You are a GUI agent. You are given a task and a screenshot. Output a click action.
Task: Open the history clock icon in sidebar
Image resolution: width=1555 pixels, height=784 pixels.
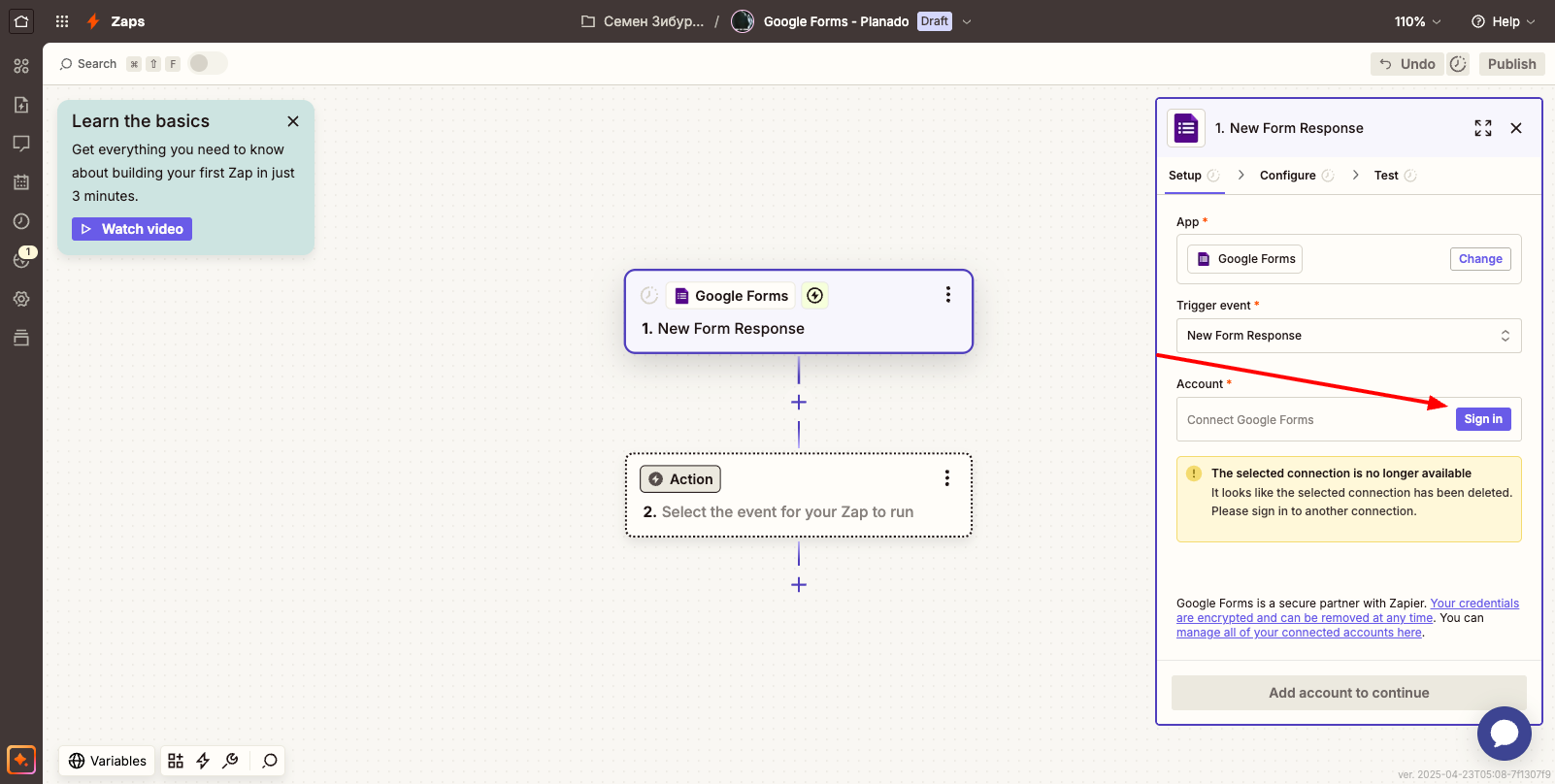click(x=21, y=221)
